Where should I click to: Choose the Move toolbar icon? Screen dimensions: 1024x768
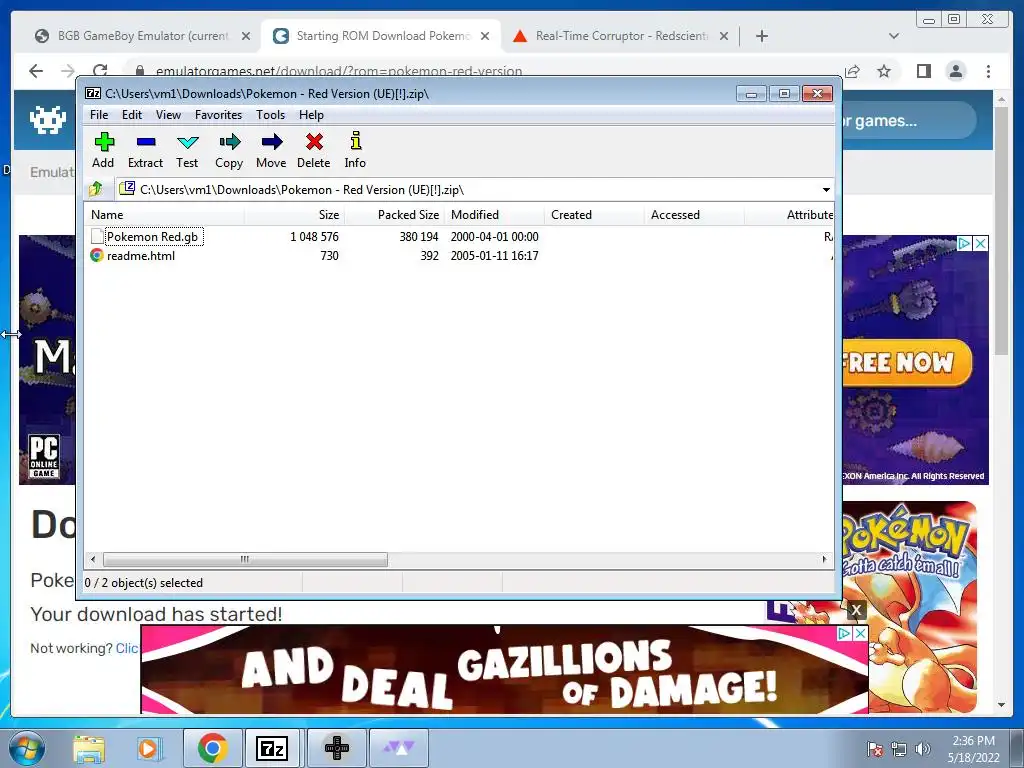pos(272,142)
